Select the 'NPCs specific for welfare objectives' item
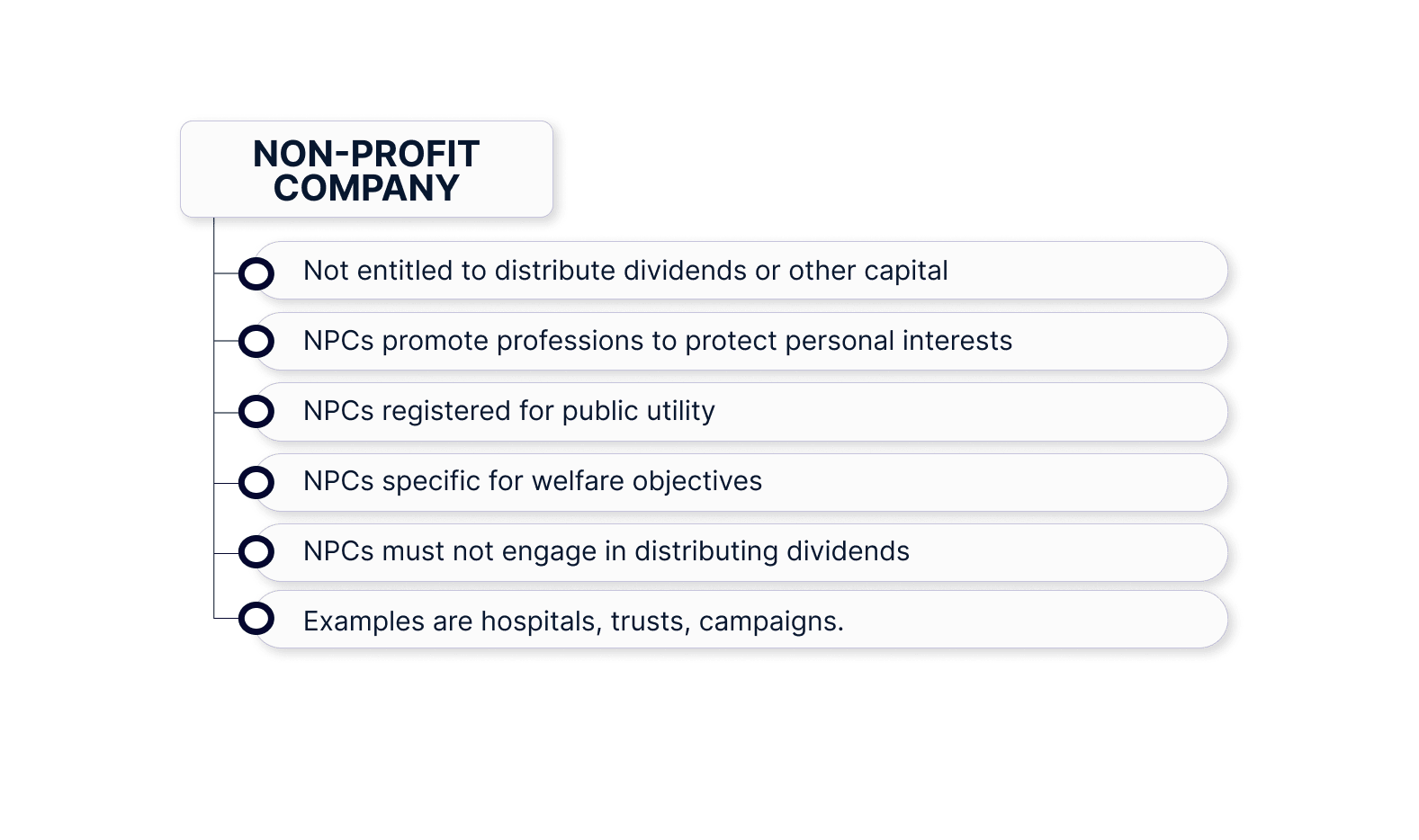This screenshot has height=840, width=1419. pos(532,481)
